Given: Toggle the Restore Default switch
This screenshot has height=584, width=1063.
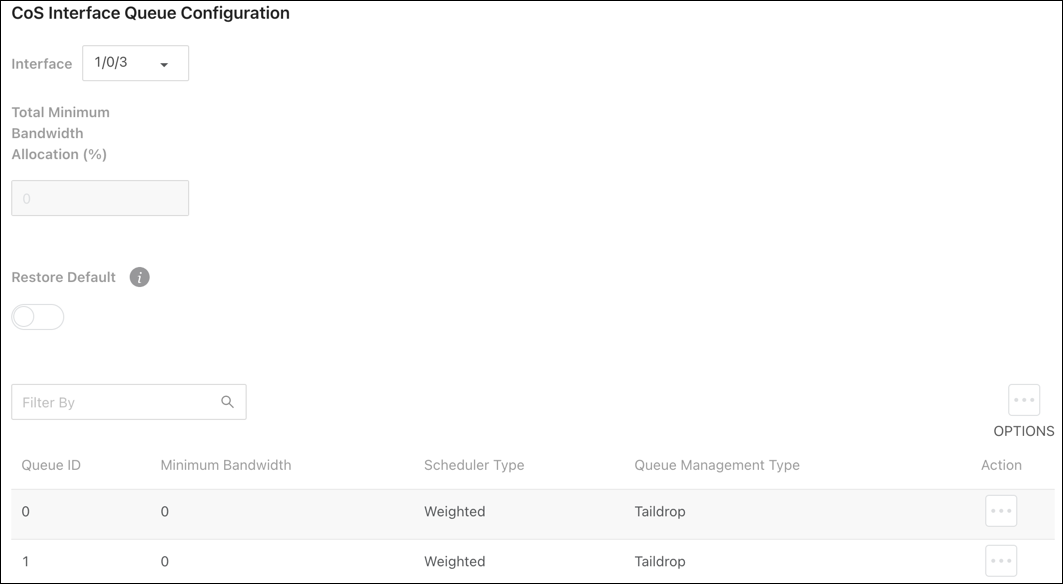Looking at the screenshot, I should (38, 317).
